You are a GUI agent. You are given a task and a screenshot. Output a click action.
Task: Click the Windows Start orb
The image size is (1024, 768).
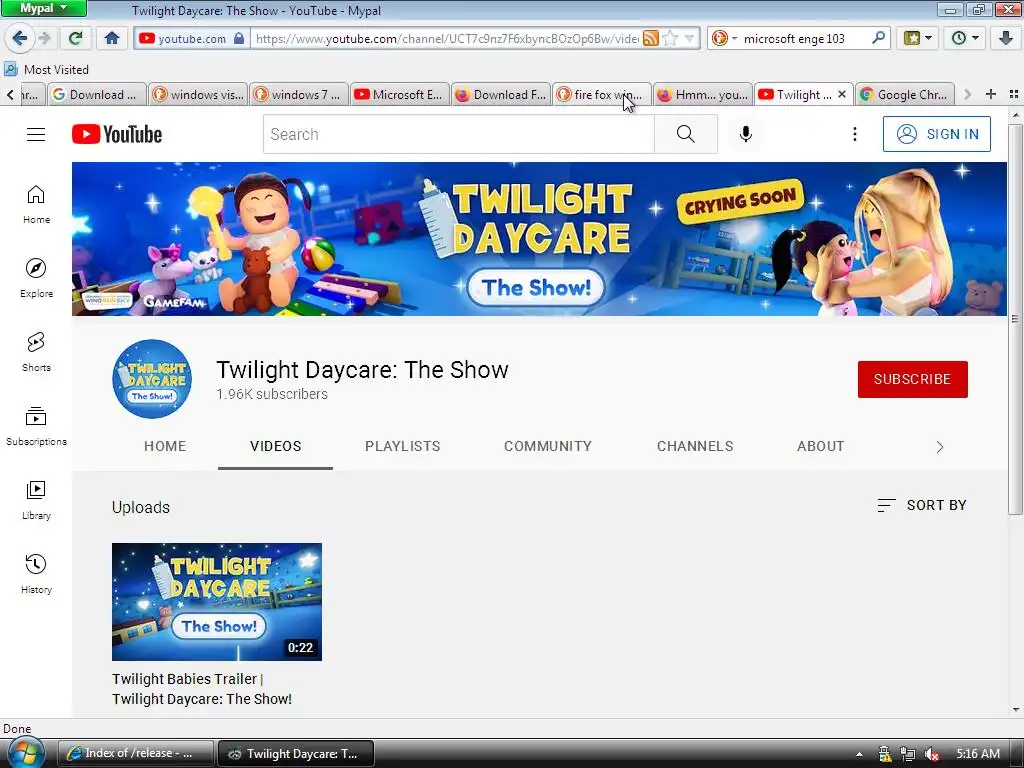[25, 752]
